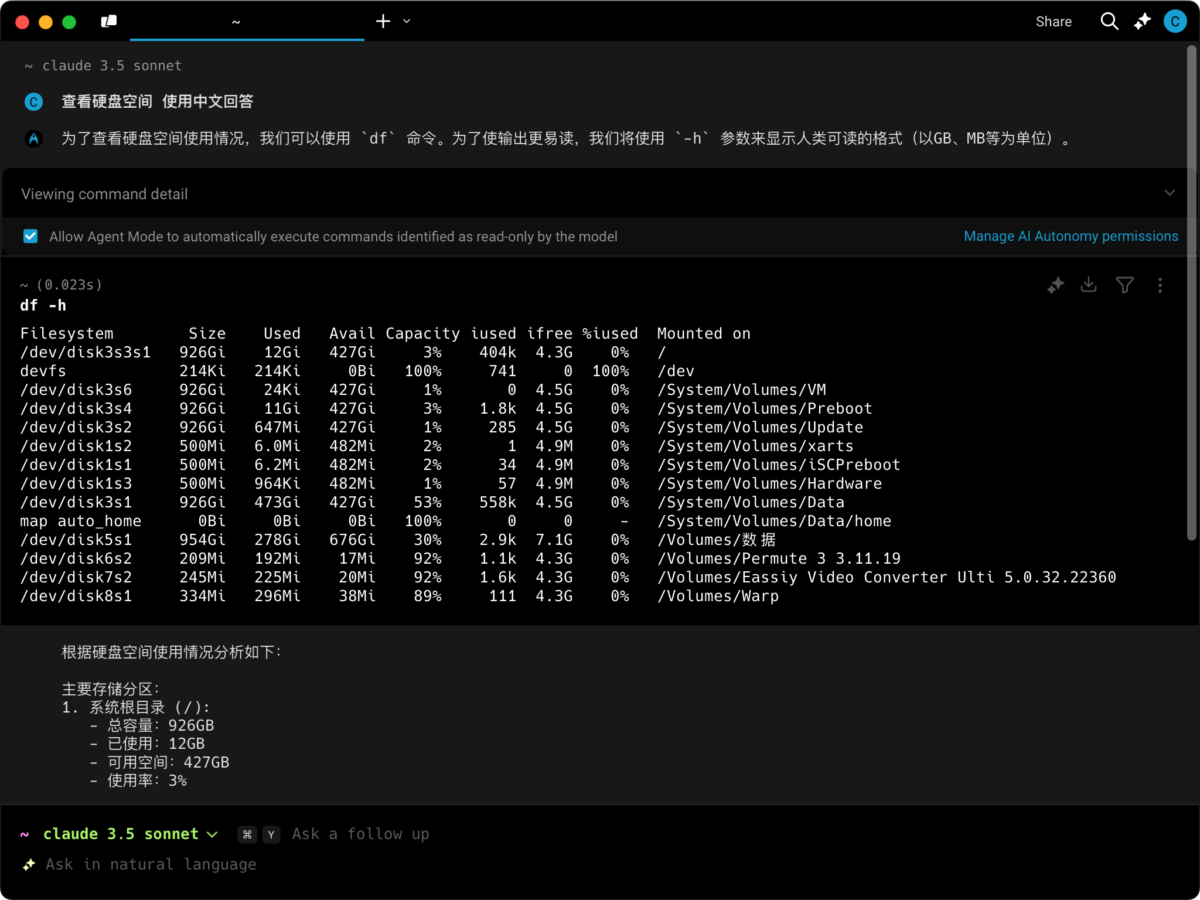Image resolution: width=1200 pixels, height=900 pixels.
Task: Click the /dev/disk5s1 filesystem entry
Action: click(76, 540)
